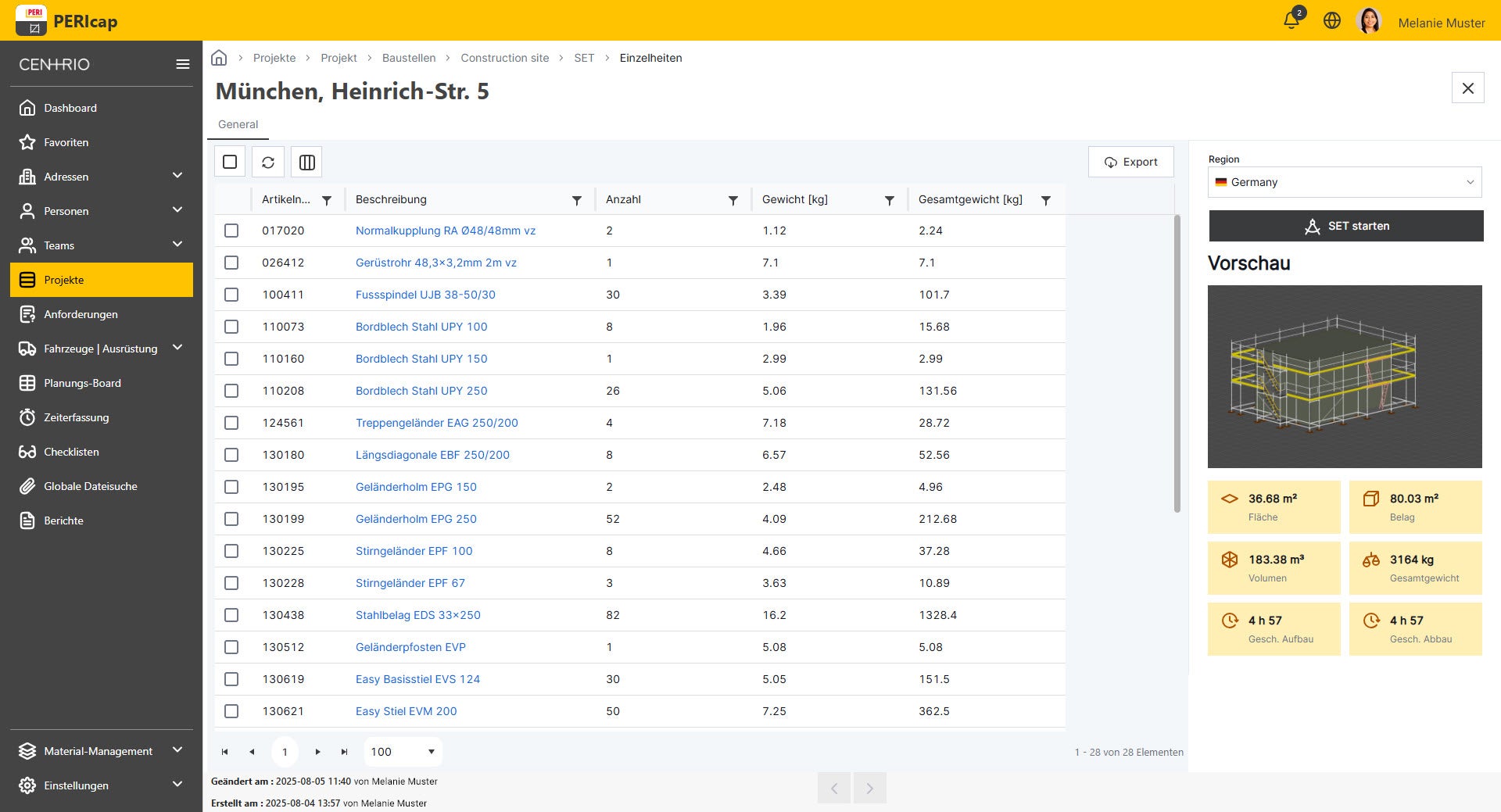Select the General tab
Viewport: 1501px width, 812px height.
238,124
